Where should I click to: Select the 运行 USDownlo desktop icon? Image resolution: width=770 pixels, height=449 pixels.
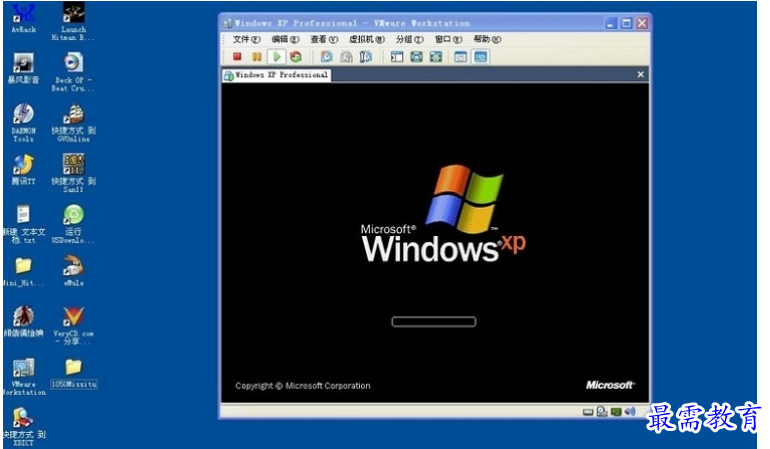point(73,224)
